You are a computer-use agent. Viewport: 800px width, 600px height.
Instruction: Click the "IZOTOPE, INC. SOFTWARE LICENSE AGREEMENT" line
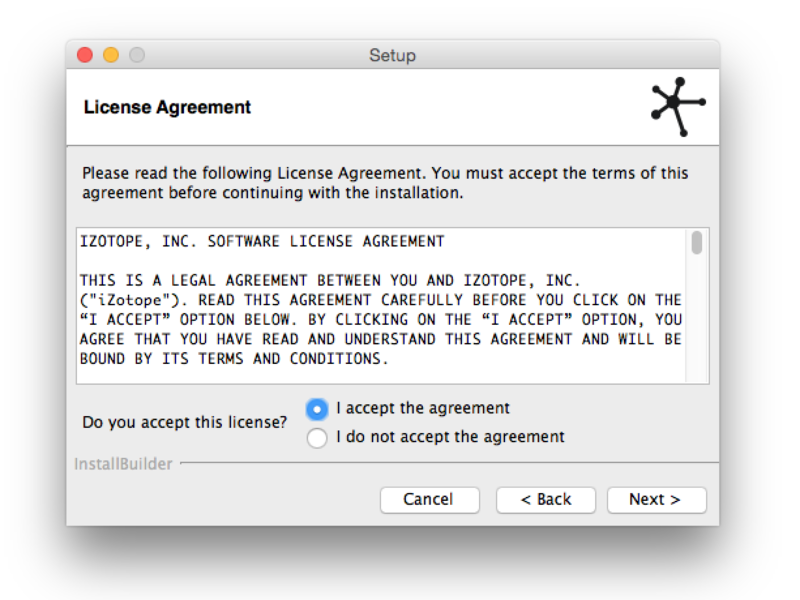262,242
